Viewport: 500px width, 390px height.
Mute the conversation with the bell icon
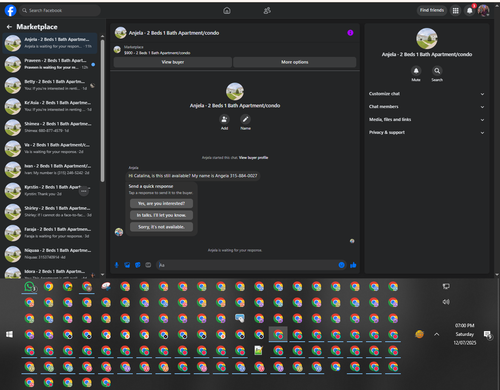(x=416, y=71)
